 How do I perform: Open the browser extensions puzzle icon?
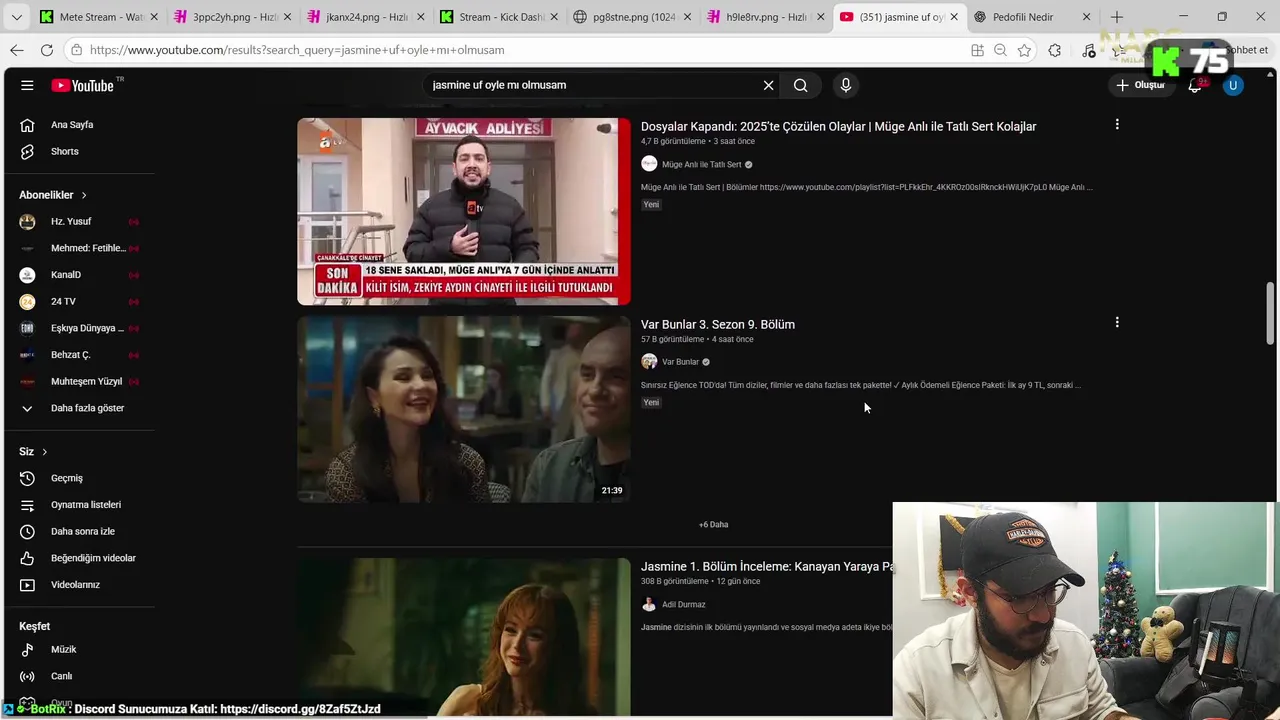coord(1055,50)
